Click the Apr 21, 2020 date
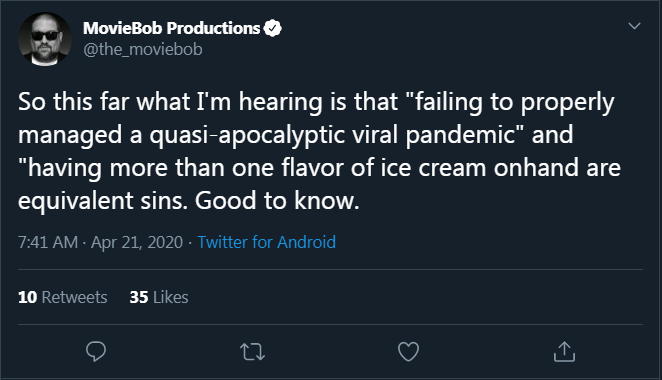 click(x=137, y=242)
